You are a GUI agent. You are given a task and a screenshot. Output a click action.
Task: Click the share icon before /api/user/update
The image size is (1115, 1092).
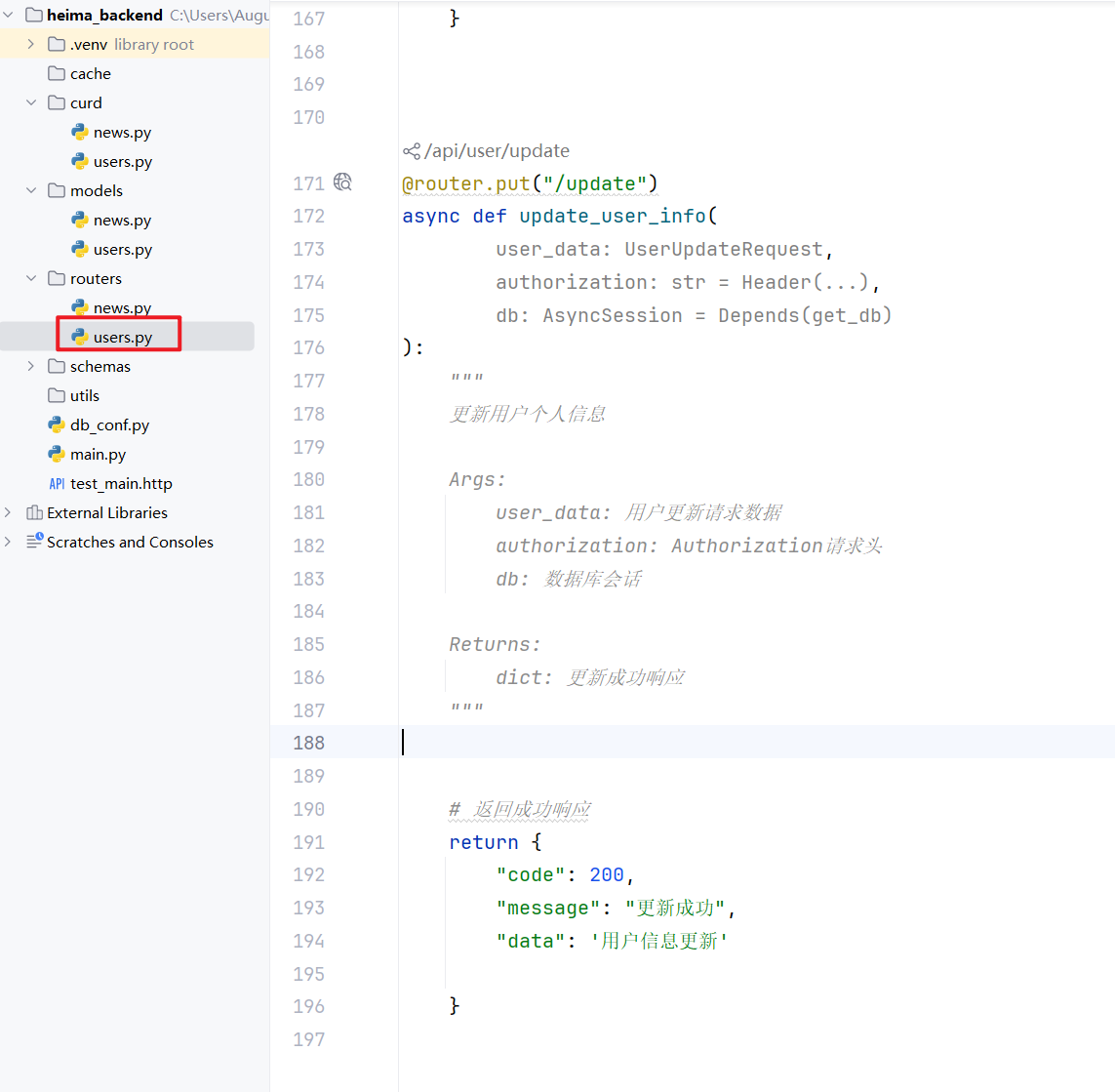click(x=411, y=151)
